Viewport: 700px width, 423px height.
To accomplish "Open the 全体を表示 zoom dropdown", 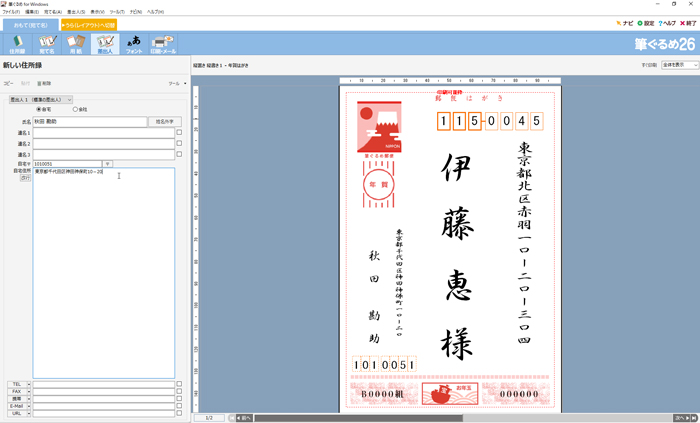I will coord(680,64).
